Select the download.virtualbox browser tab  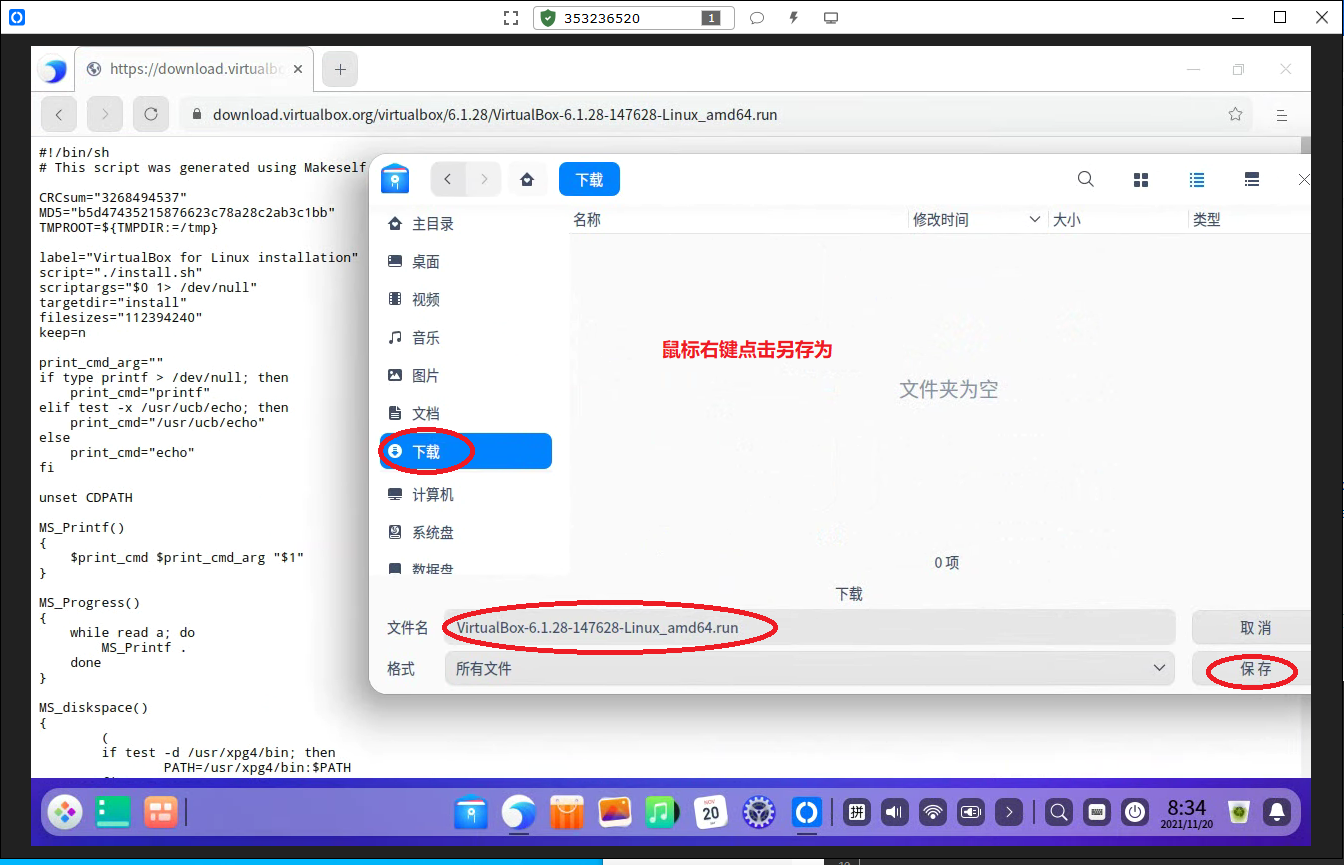196,69
